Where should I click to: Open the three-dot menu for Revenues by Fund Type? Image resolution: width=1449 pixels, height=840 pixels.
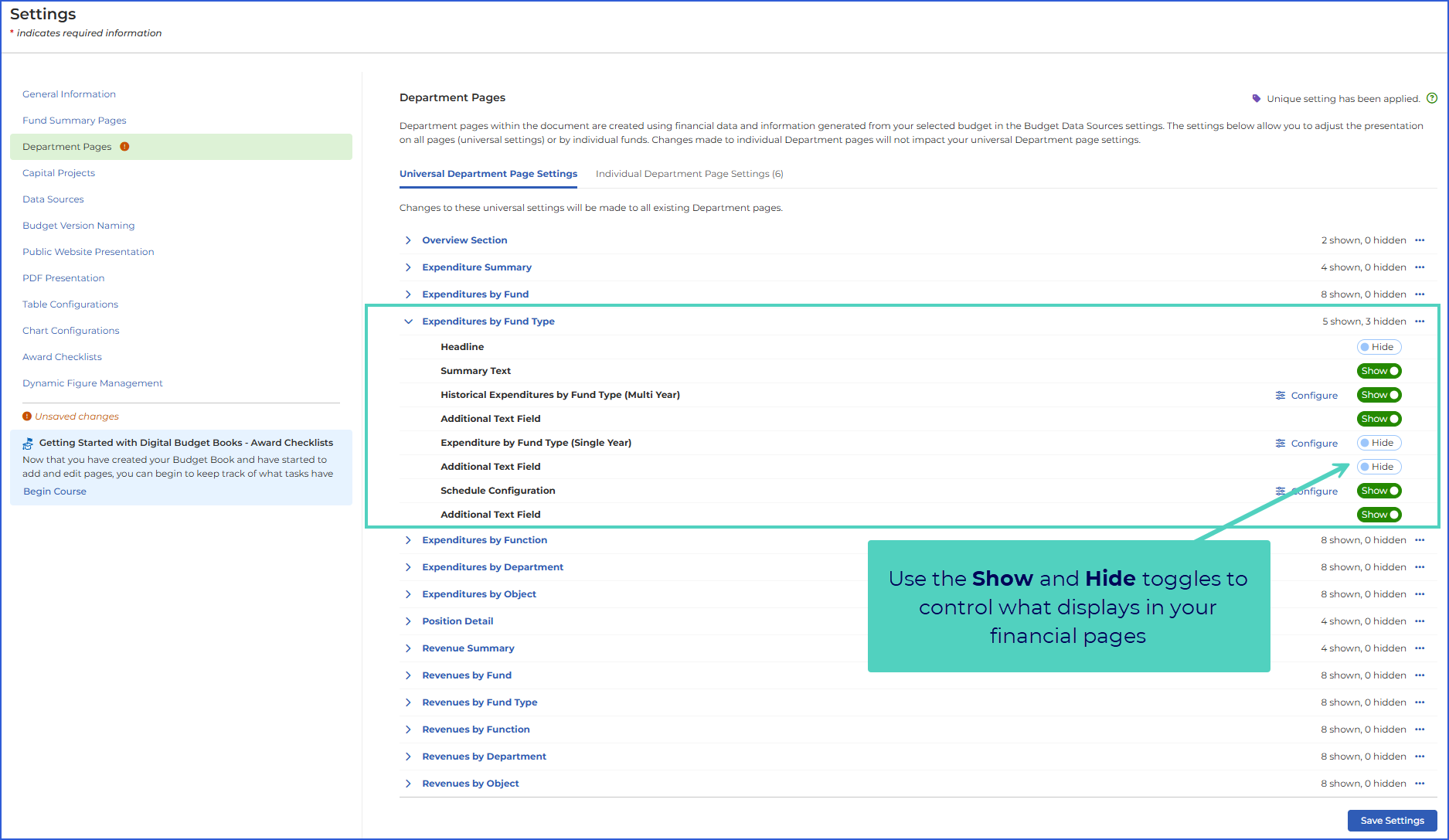coord(1420,702)
